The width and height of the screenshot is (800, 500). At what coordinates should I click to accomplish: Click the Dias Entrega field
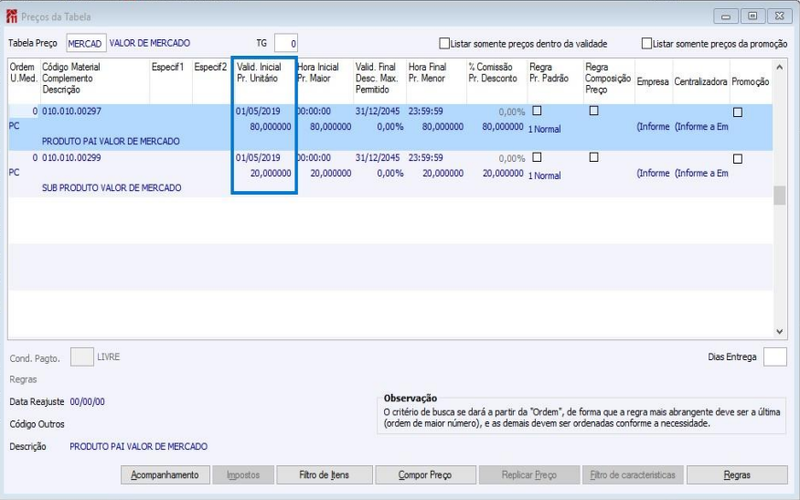click(x=774, y=357)
